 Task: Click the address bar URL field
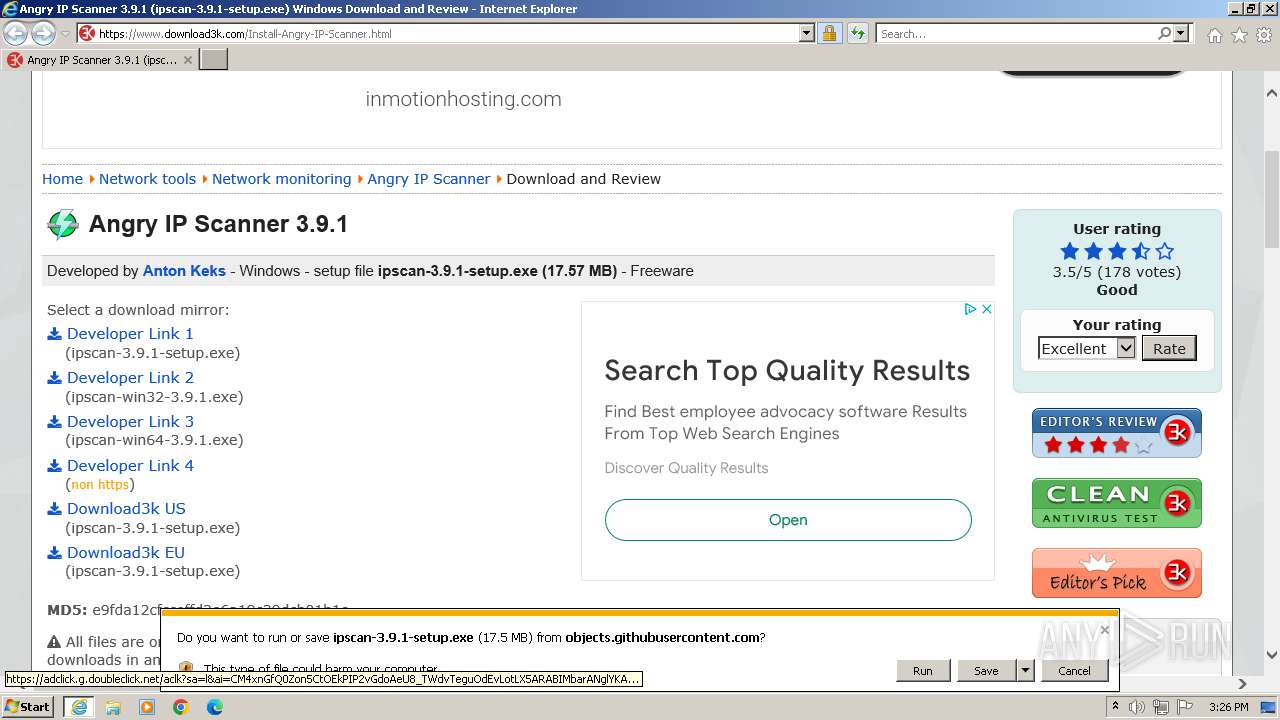pyautogui.click(x=445, y=33)
